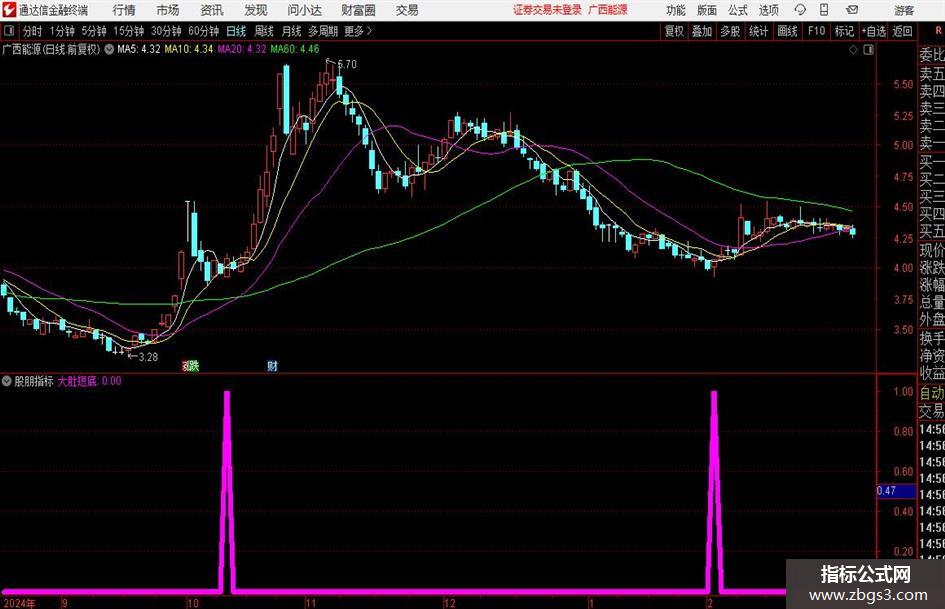Viewport: 945px width, 609px height.
Task: Activate the 画线 drawing tool
Action: pos(788,31)
